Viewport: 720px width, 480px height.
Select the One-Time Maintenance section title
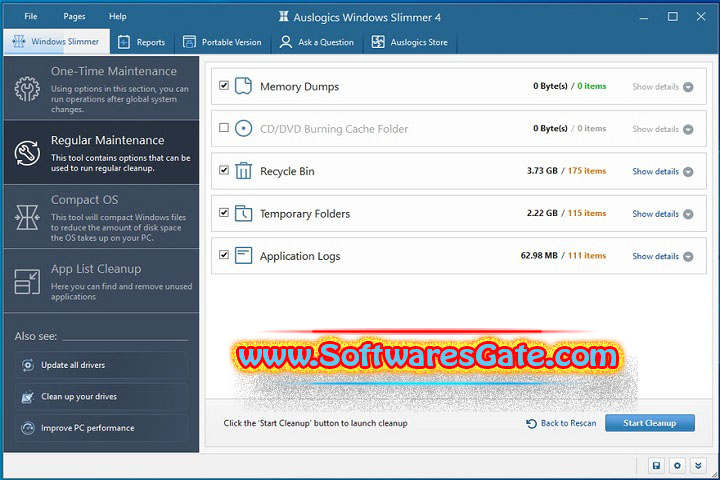click(114, 71)
